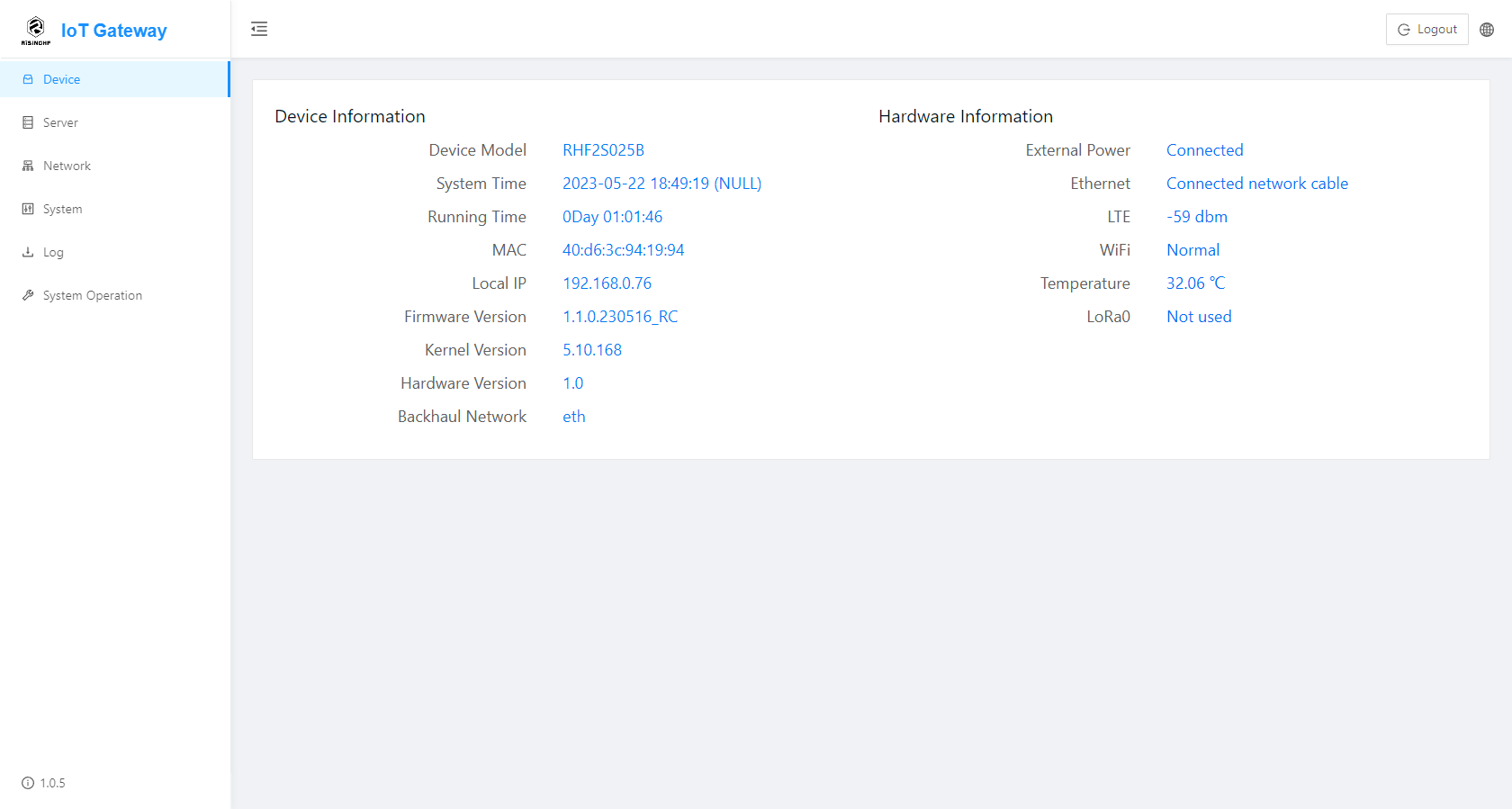Click the firmware version 1.1.0.230516_RC

(x=620, y=317)
